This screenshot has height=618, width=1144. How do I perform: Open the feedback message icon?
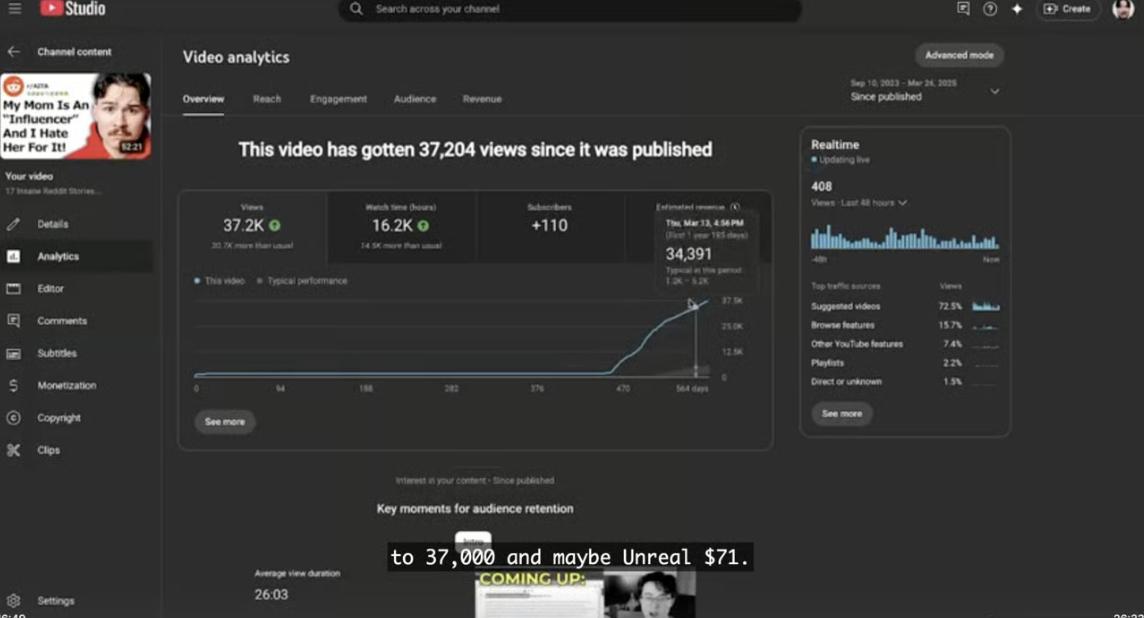tap(963, 9)
